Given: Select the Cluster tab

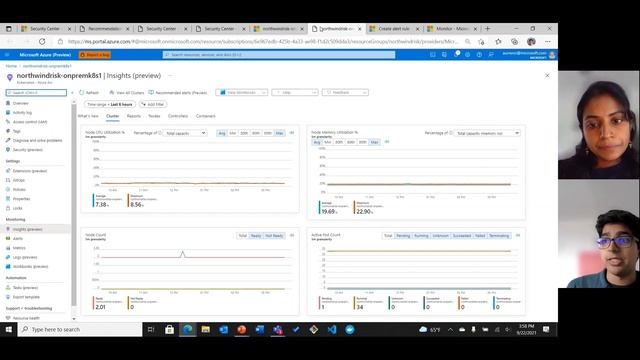Looking at the screenshot, I should coord(113,116).
